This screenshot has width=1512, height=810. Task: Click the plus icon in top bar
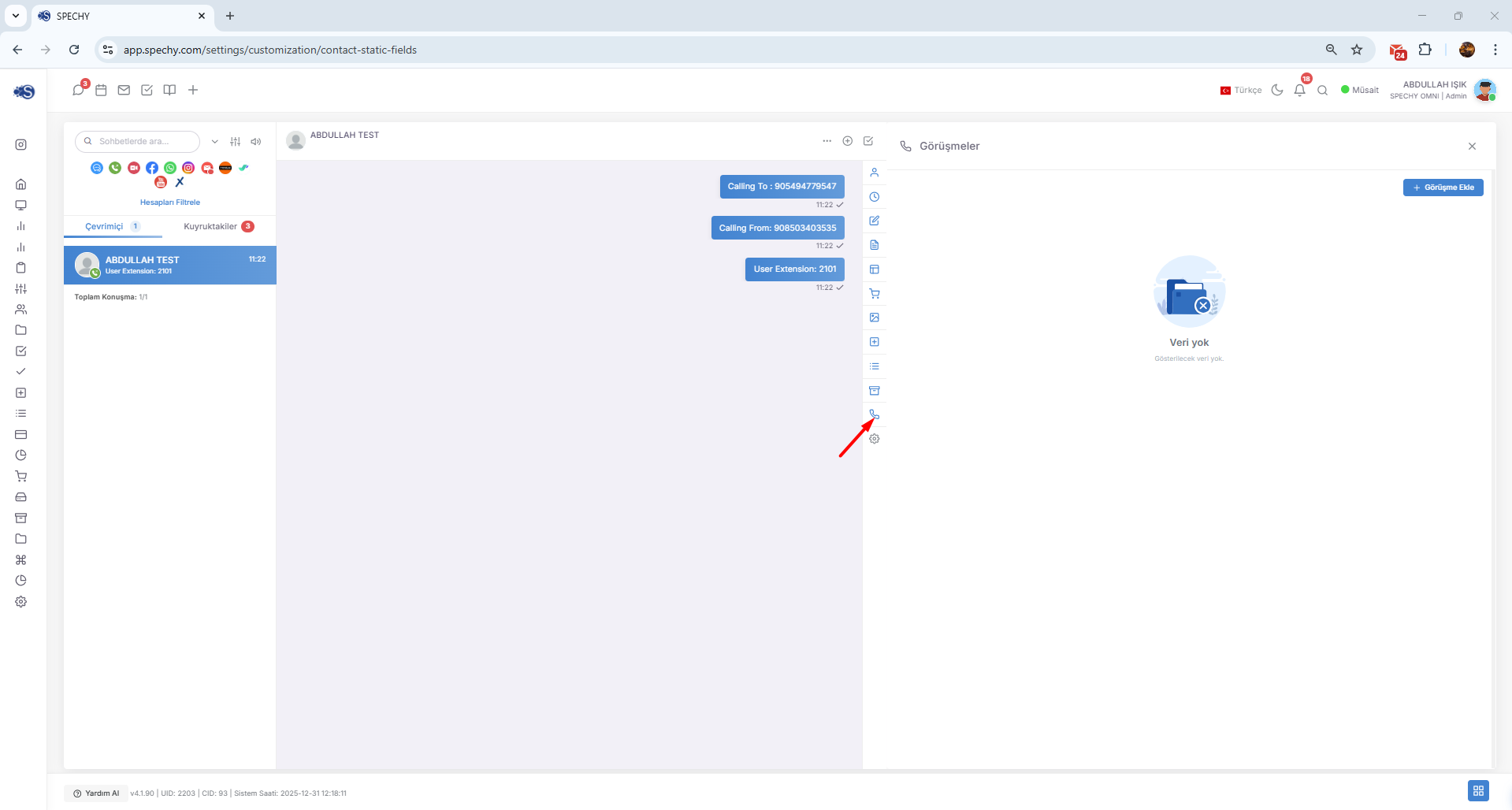coord(193,90)
